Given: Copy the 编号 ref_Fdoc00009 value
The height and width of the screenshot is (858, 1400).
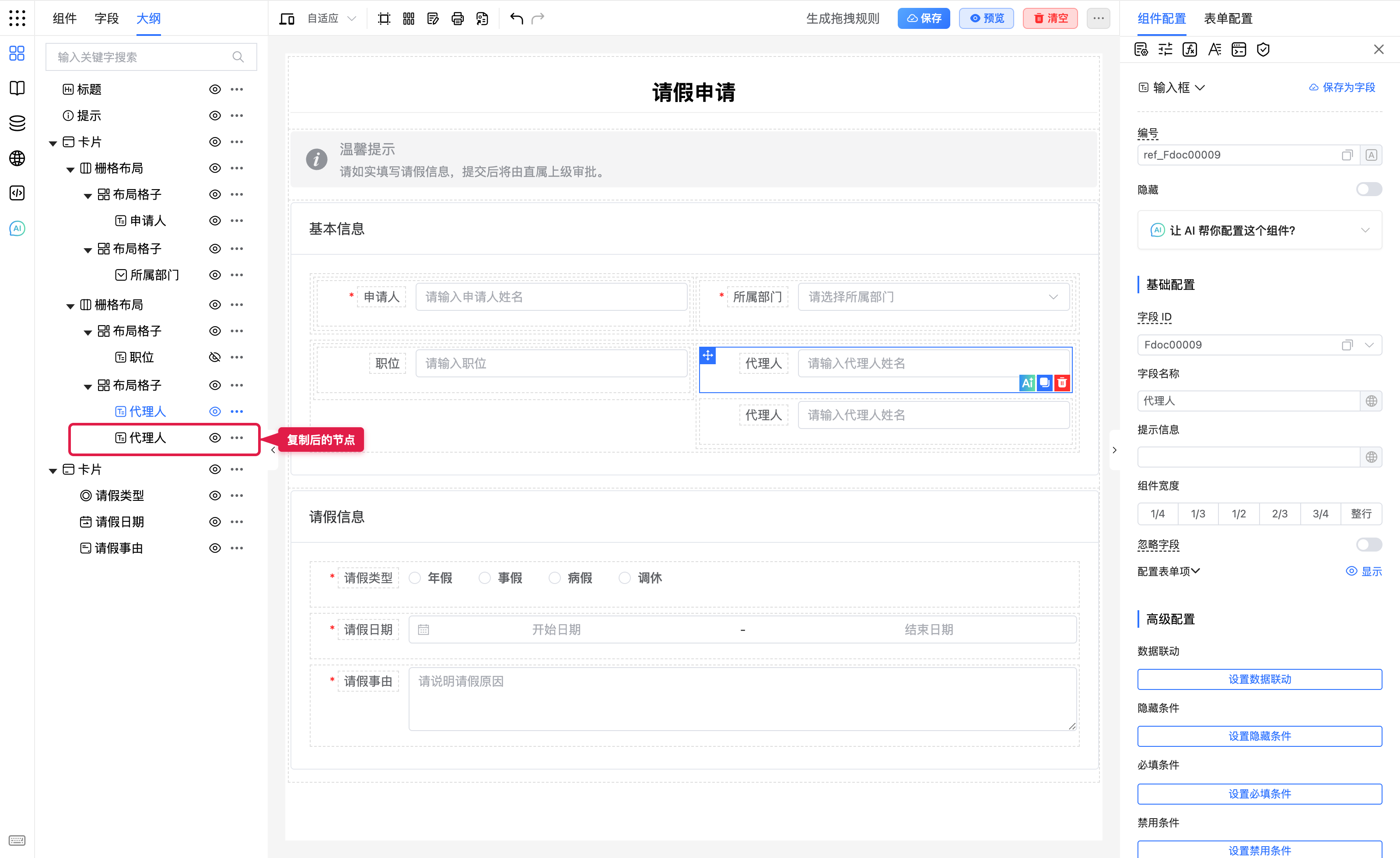Looking at the screenshot, I should tap(1347, 155).
